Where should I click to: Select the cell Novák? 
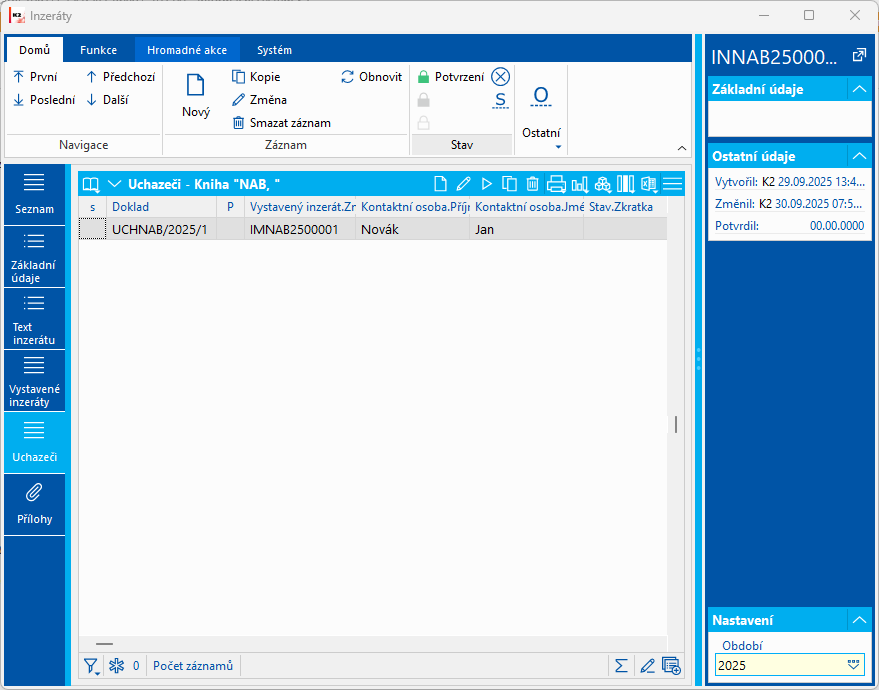click(x=413, y=229)
